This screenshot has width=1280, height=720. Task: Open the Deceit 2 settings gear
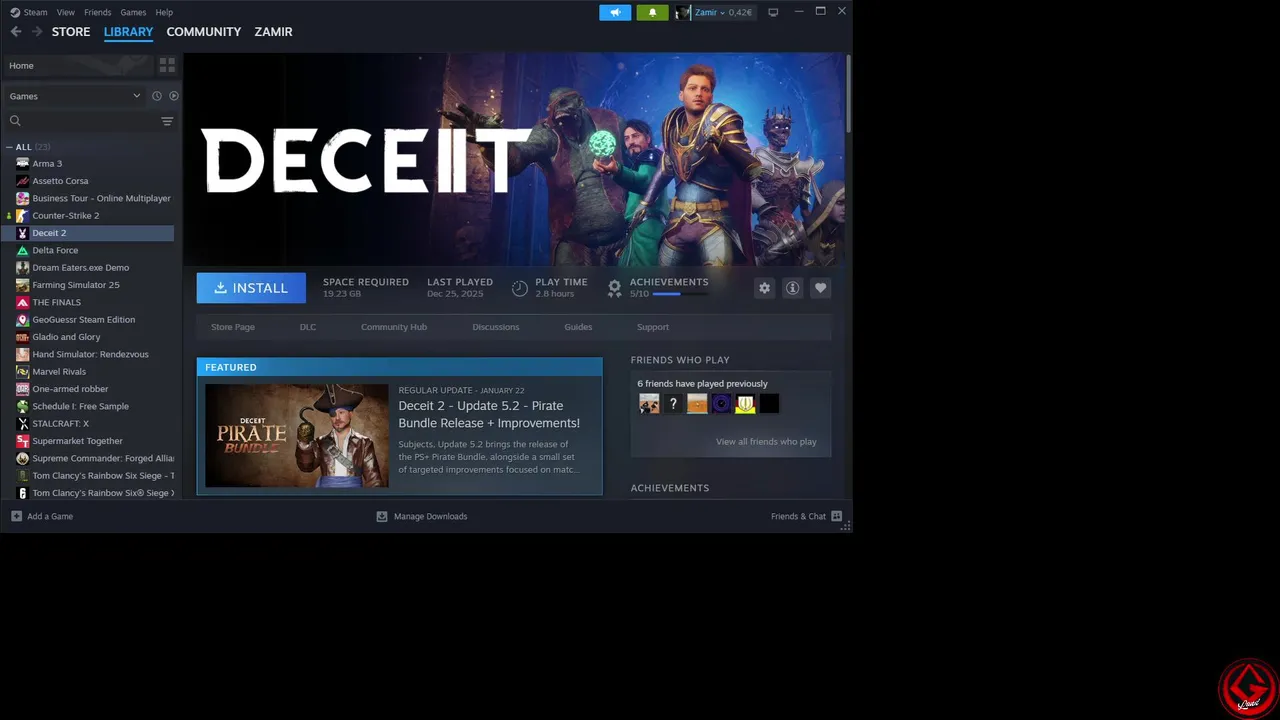(x=764, y=288)
